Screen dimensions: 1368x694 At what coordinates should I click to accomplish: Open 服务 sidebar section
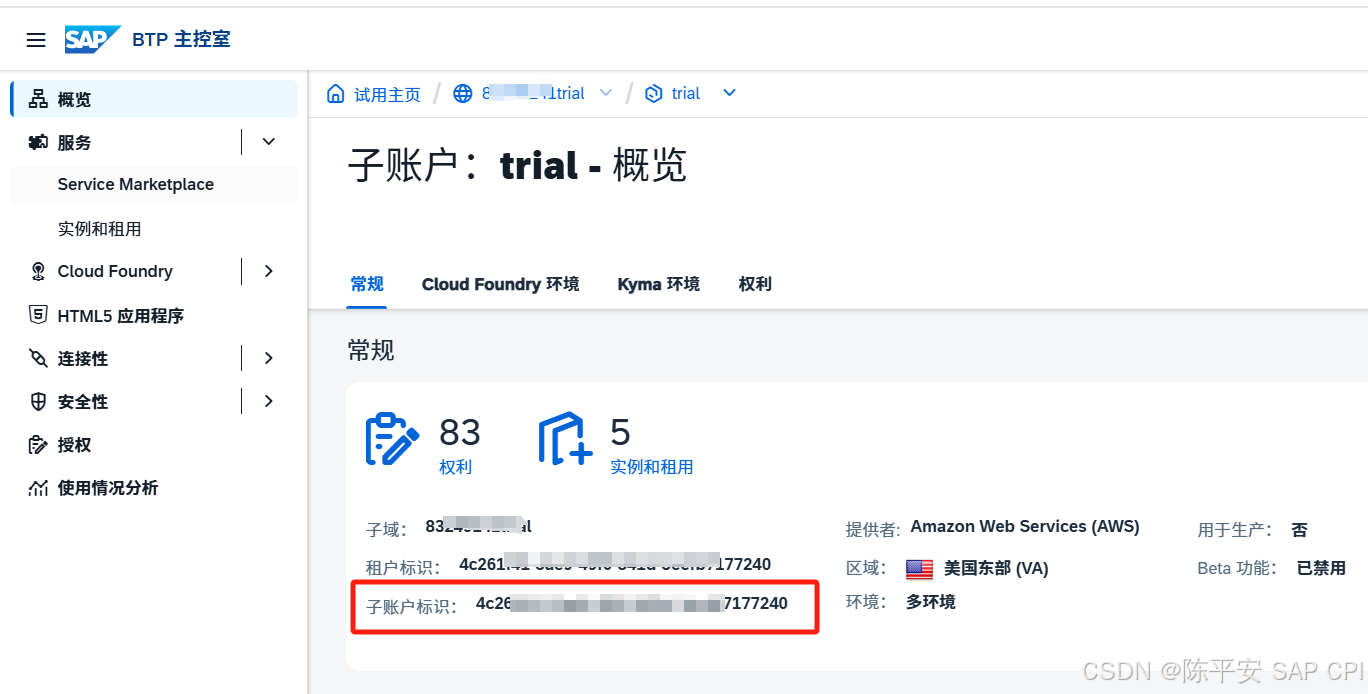[75, 142]
